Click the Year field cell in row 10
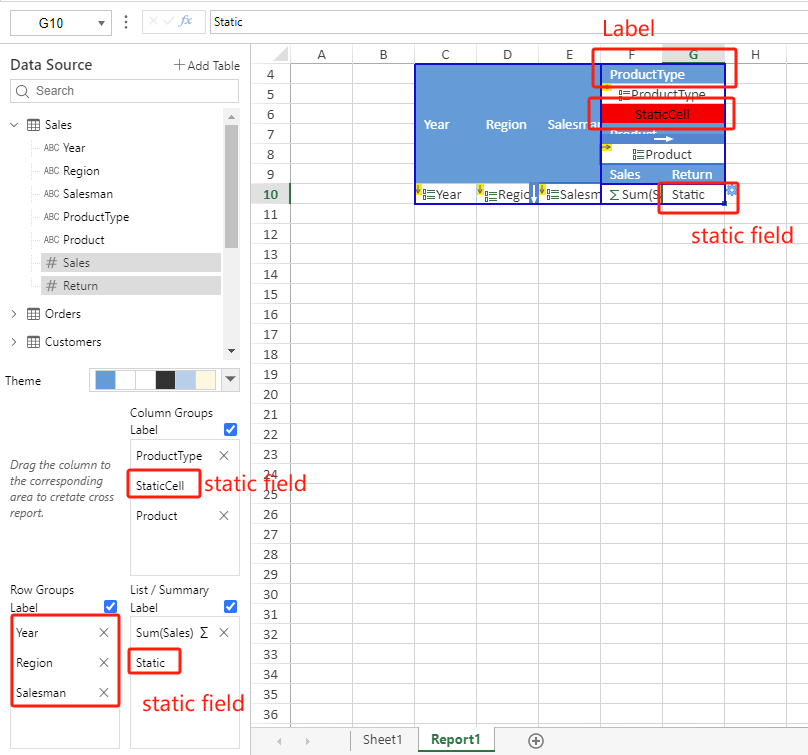 coord(446,194)
